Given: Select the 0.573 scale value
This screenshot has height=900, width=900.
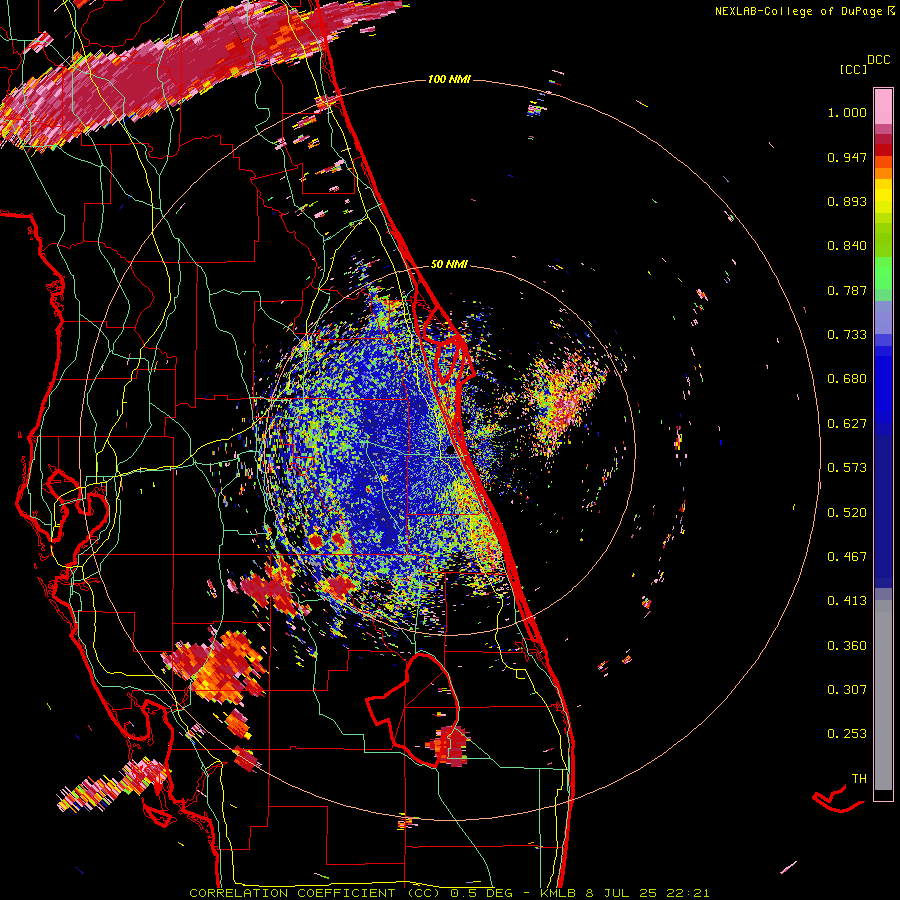Looking at the screenshot, I should (x=847, y=468).
